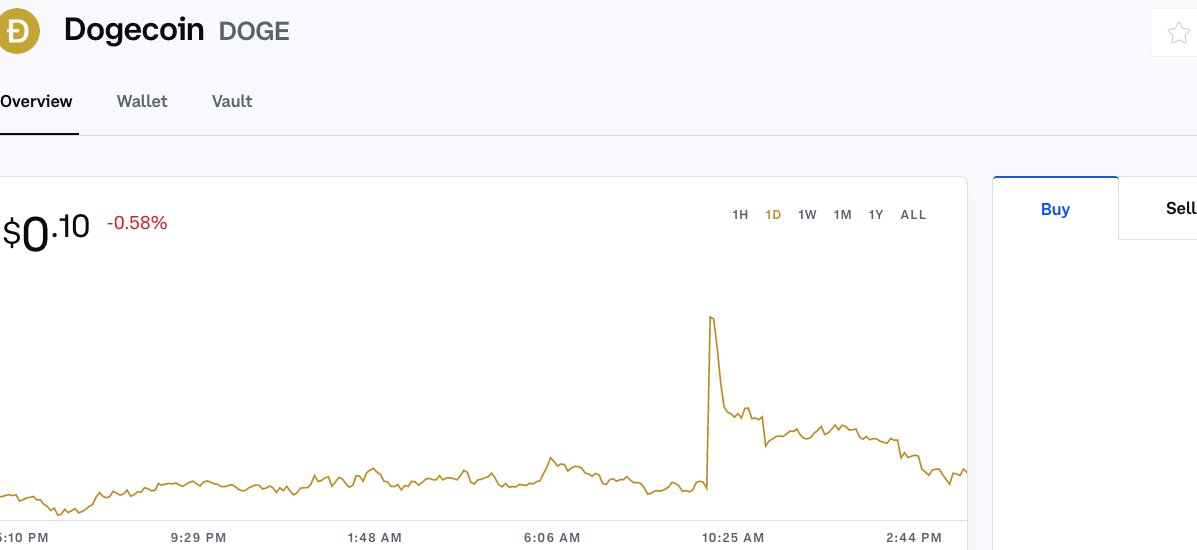Set chart range to 1H
Screen dimensions: 1197x550
[x=740, y=215]
